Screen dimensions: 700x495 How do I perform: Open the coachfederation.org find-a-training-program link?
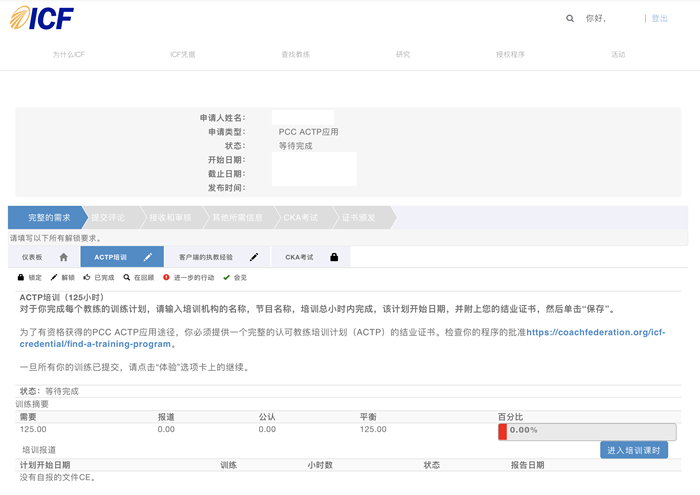[595, 331]
